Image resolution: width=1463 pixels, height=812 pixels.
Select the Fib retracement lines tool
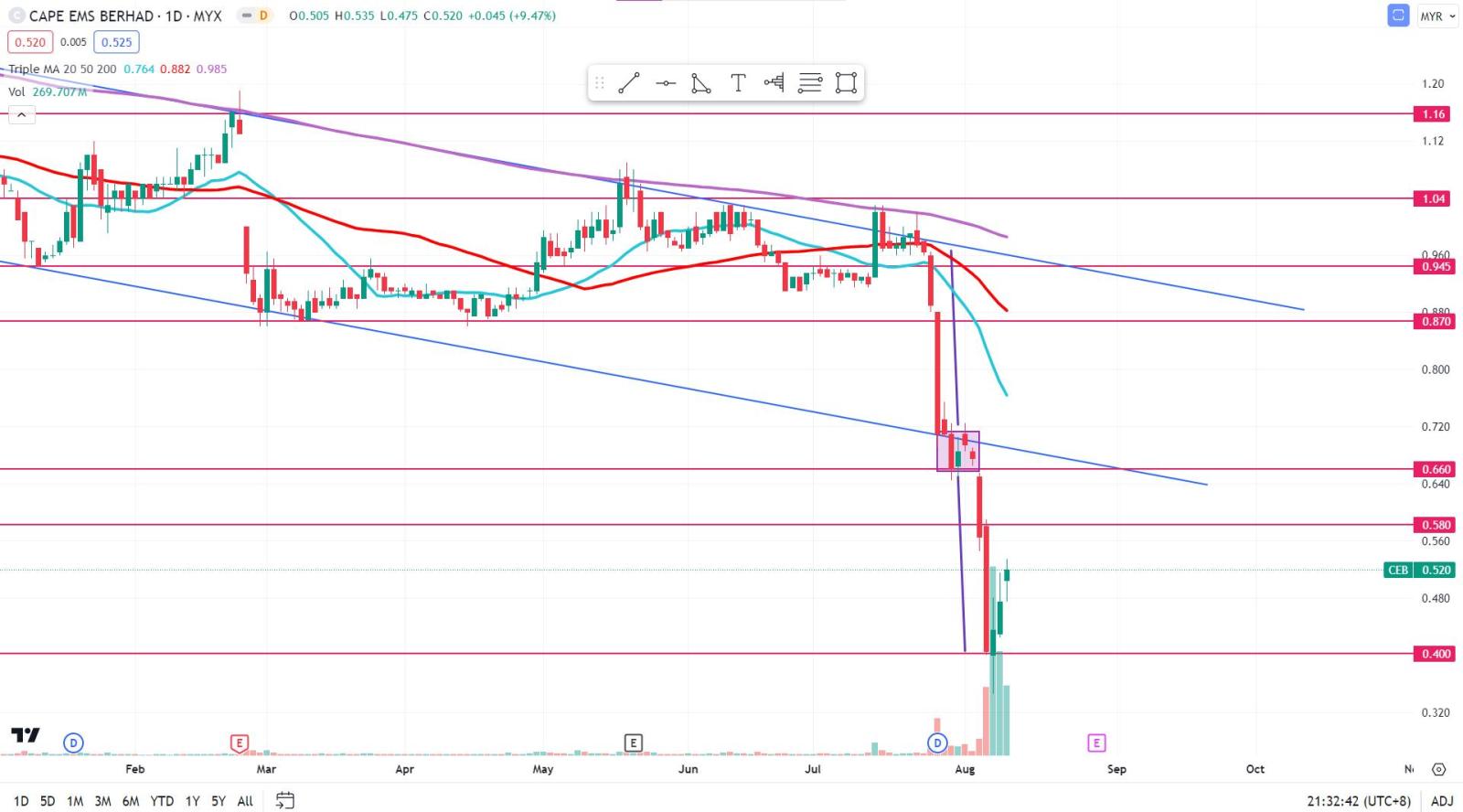pyautogui.click(x=810, y=83)
